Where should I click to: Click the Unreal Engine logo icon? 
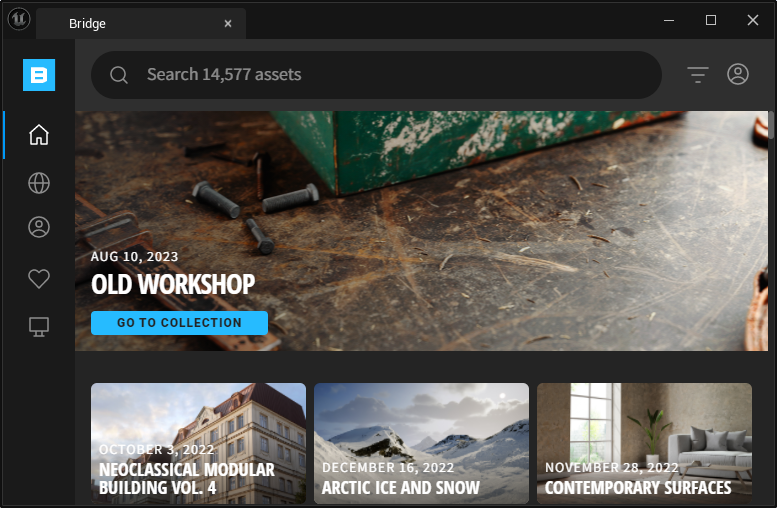click(x=19, y=21)
